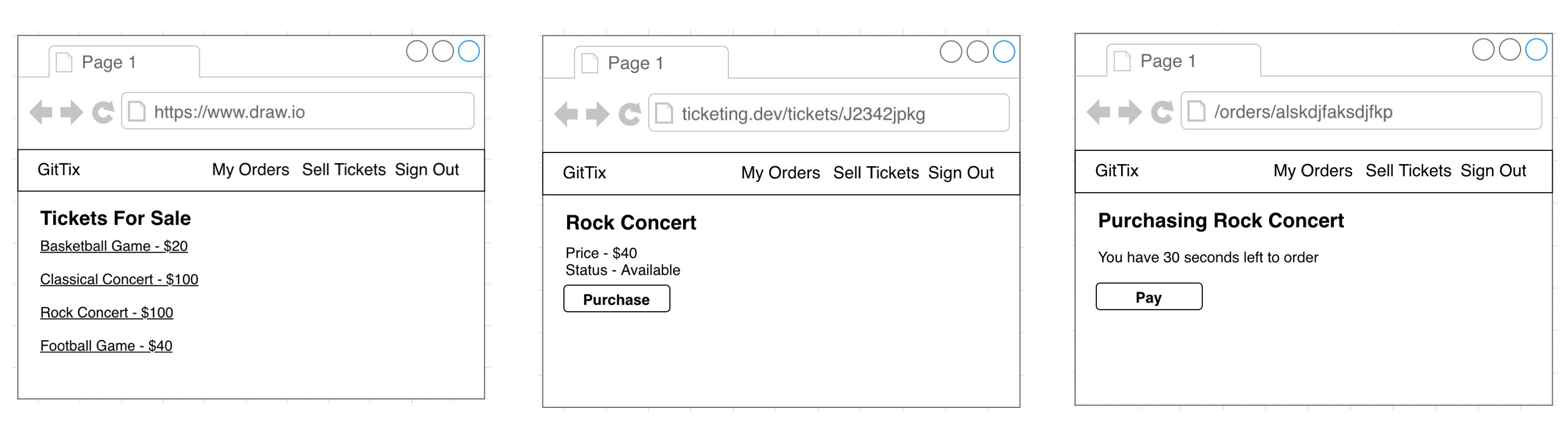Click Sign Out on Purchasing page
The width and height of the screenshot is (1568, 430).
click(x=1493, y=171)
